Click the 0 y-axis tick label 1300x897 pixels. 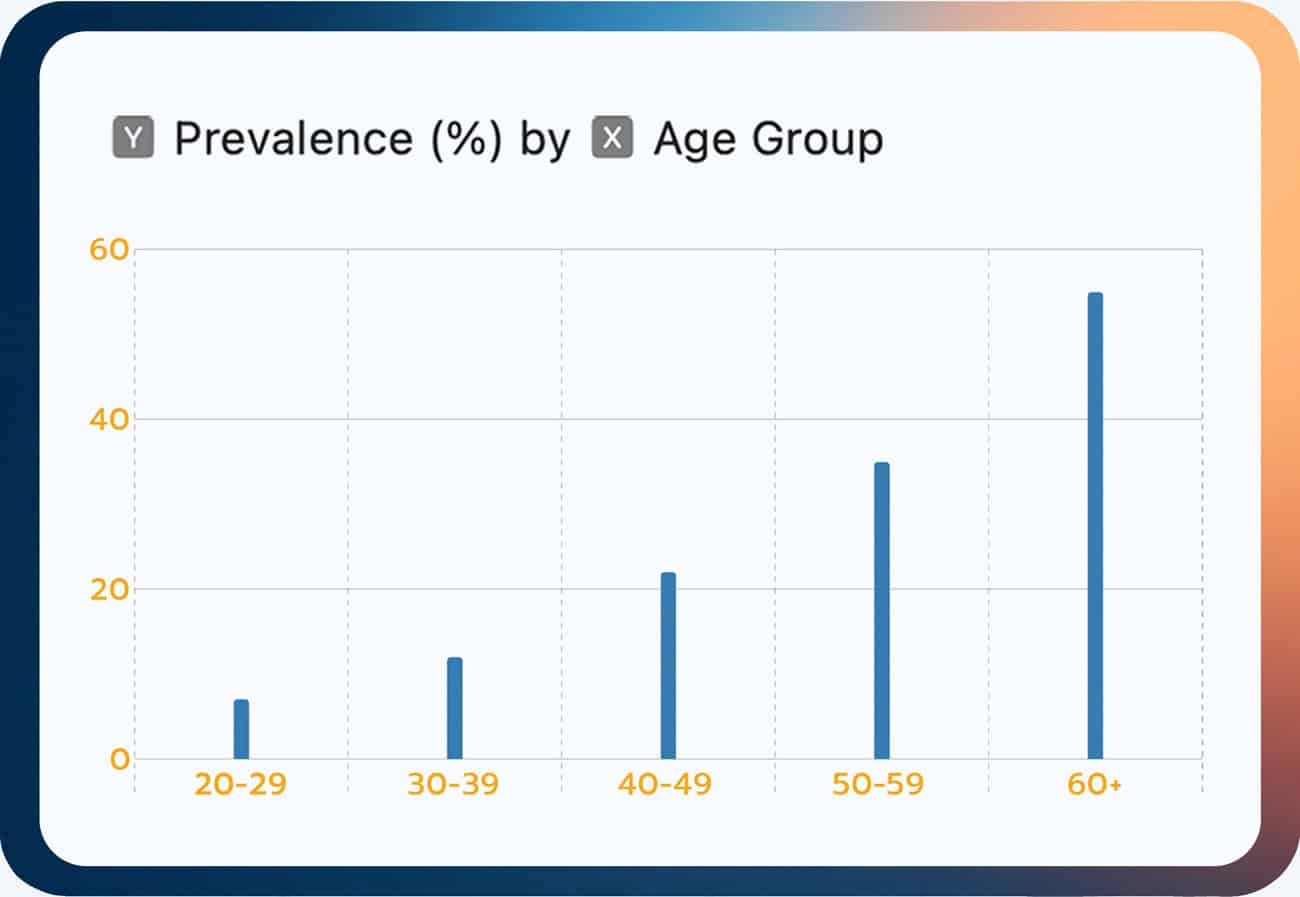[120, 760]
